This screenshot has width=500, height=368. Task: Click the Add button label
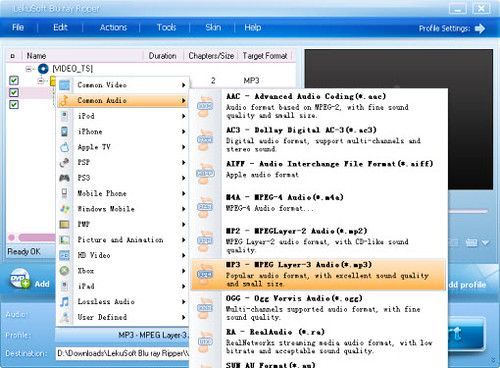tap(42, 284)
